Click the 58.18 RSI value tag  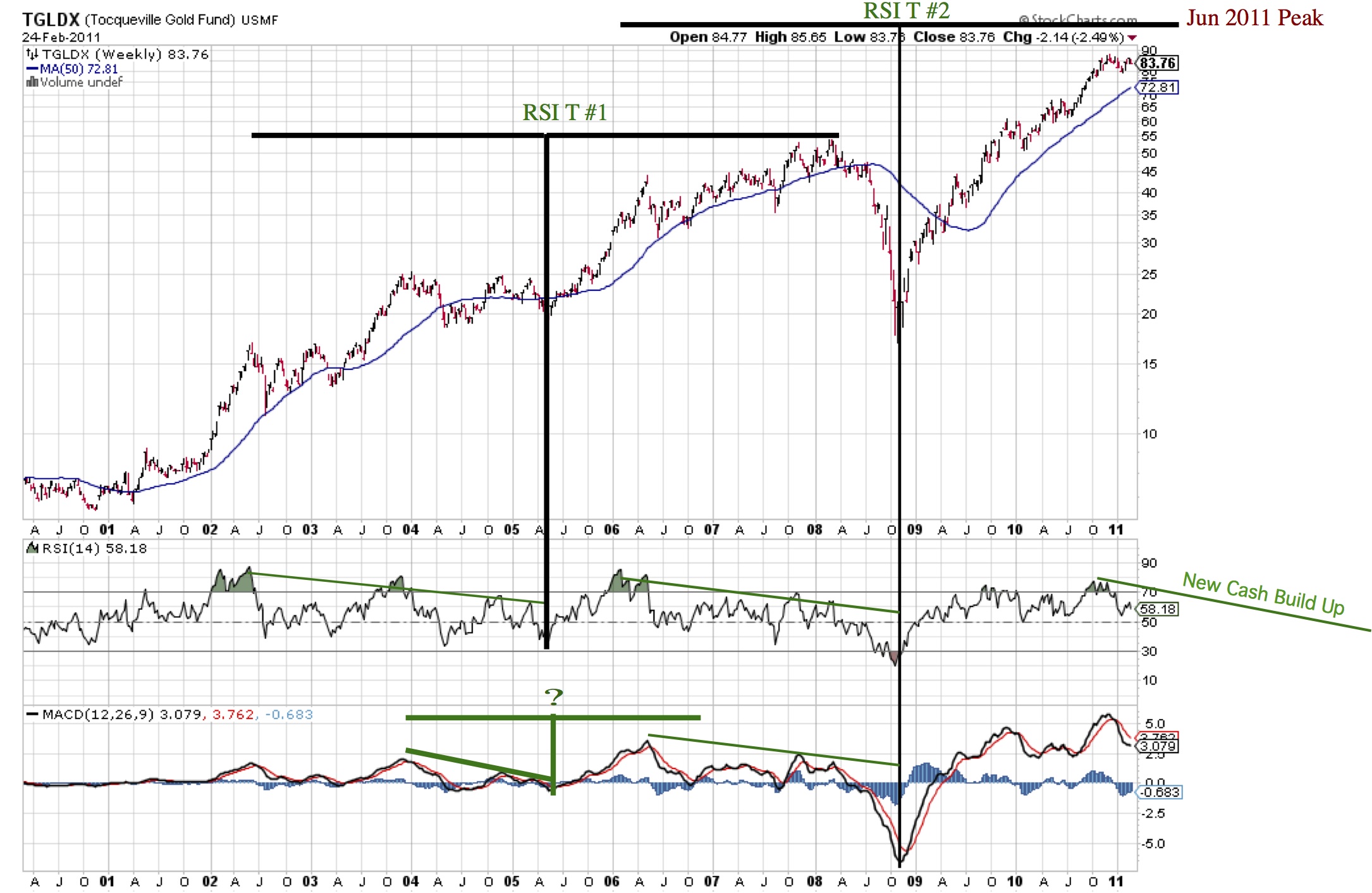(1158, 609)
